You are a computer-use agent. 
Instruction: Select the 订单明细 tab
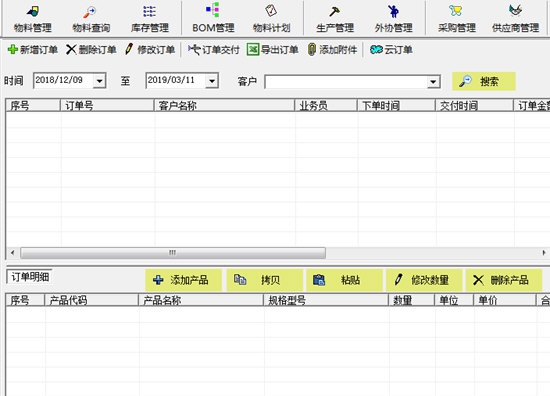tap(29, 277)
